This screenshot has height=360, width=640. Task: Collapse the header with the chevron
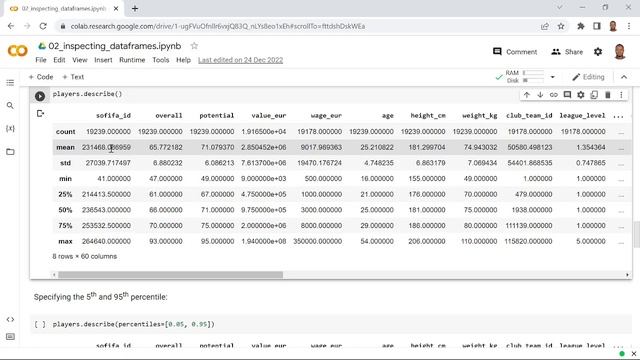pos(624,77)
